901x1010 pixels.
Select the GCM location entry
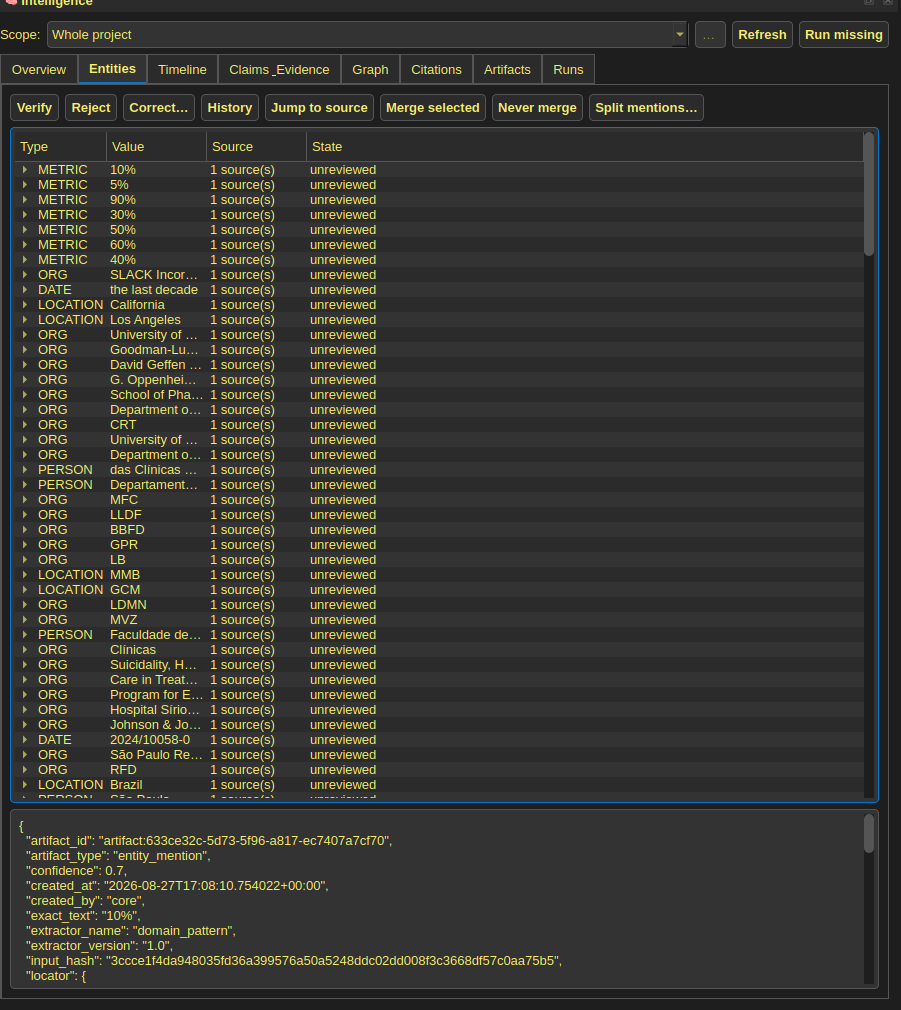coord(125,590)
